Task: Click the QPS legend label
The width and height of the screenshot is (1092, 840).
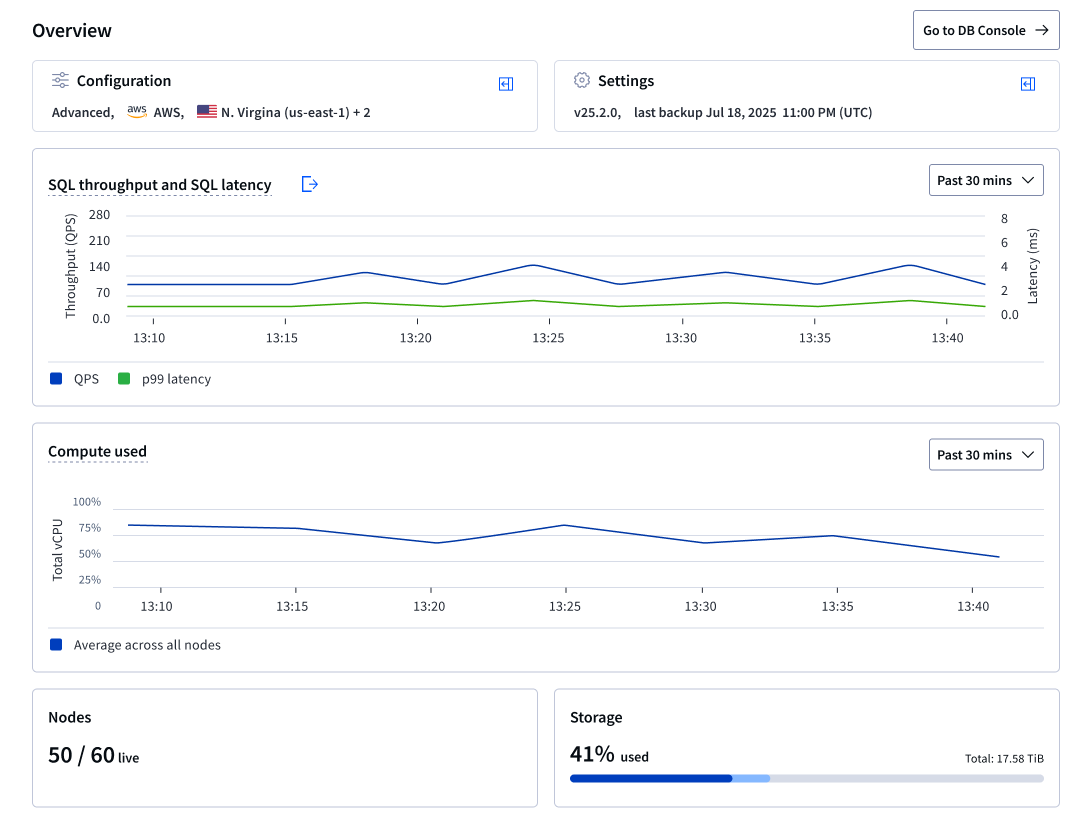Action: click(x=86, y=379)
